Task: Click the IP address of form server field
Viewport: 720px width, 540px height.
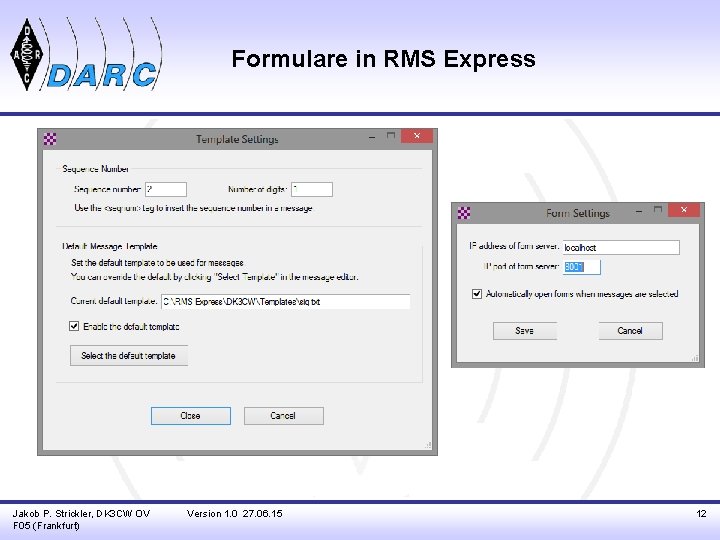Action: 621,248
